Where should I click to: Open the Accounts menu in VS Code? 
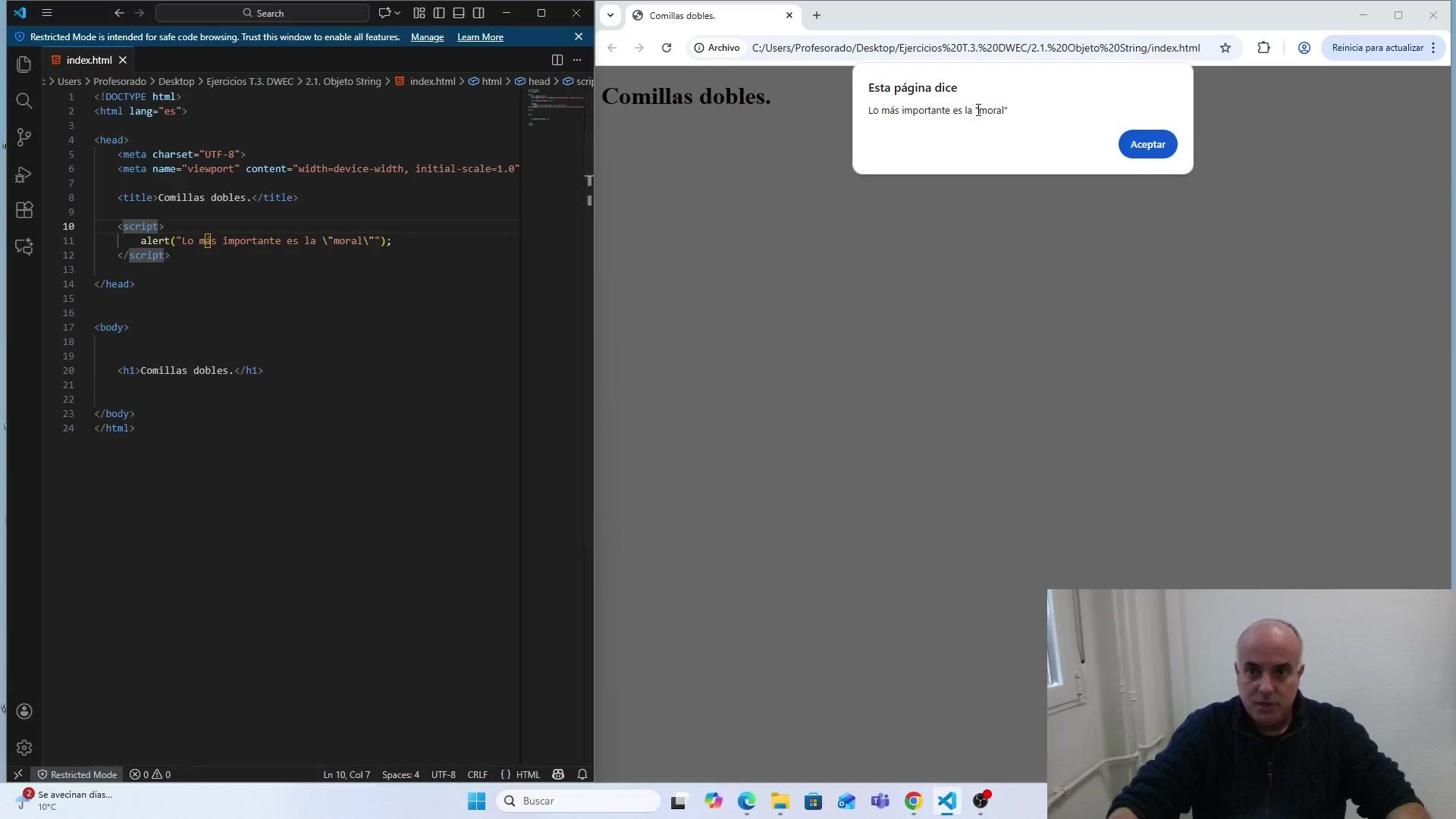coord(24,711)
